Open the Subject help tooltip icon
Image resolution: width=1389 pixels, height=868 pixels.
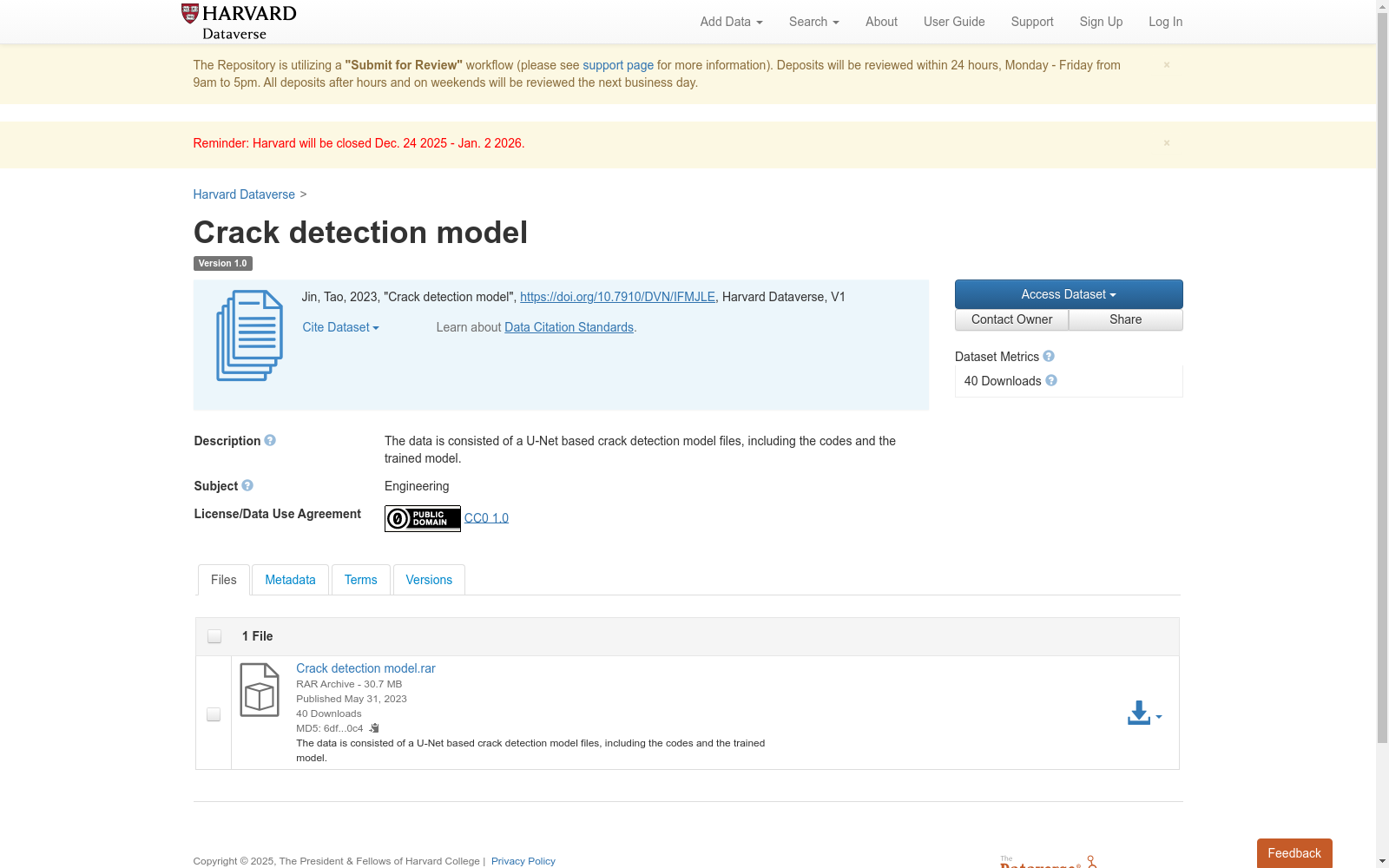click(247, 485)
